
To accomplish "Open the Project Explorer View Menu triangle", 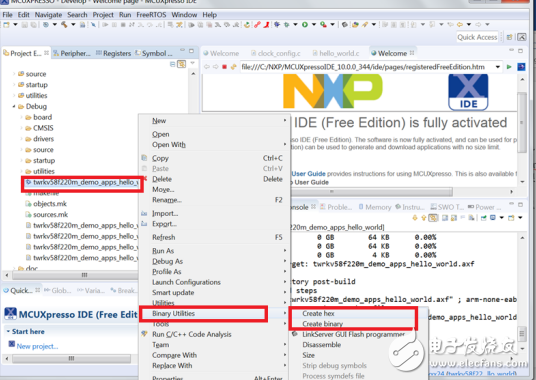I will 192,63.
